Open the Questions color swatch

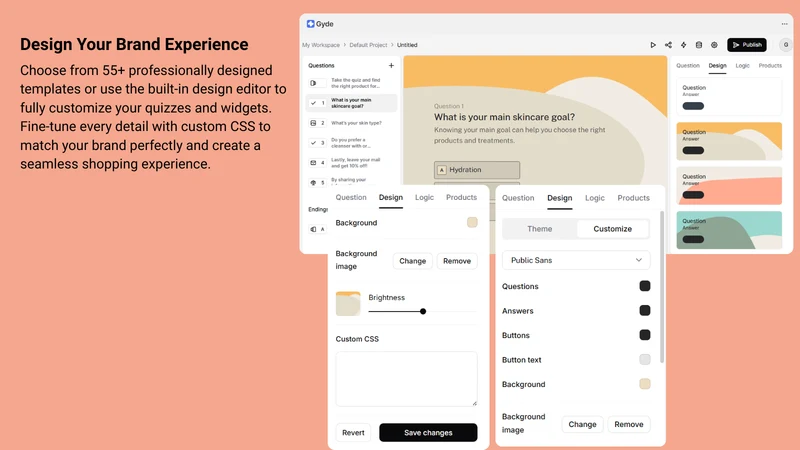click(x=645, y=286)
